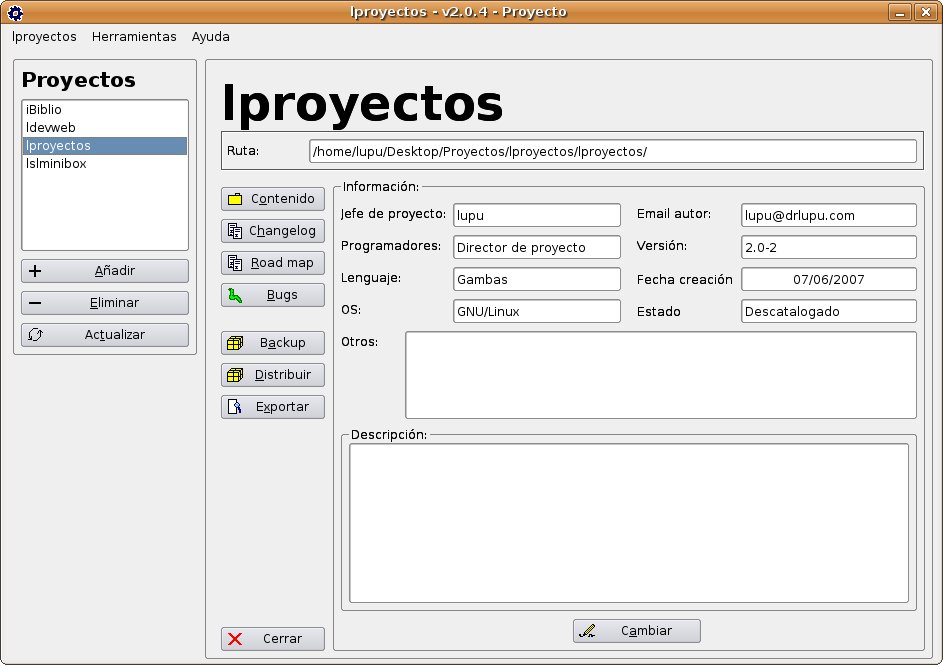Image resolution: width=943 pixels, height=665 pixels.
Task: Open the Ayuda menu
Action: click(210, 37)
